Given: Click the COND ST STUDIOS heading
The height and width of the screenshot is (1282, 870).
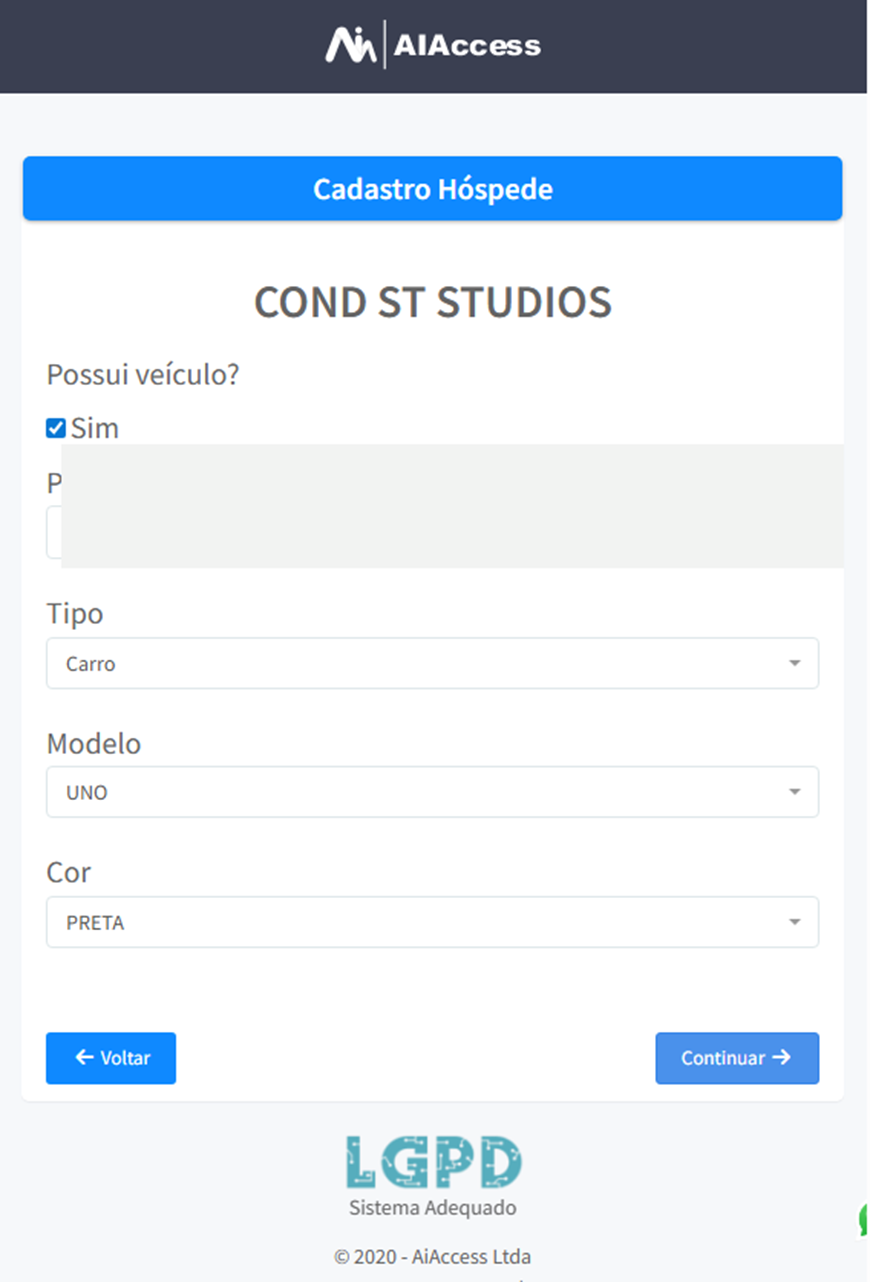Looking at the screenshot, I should point(432,302).
